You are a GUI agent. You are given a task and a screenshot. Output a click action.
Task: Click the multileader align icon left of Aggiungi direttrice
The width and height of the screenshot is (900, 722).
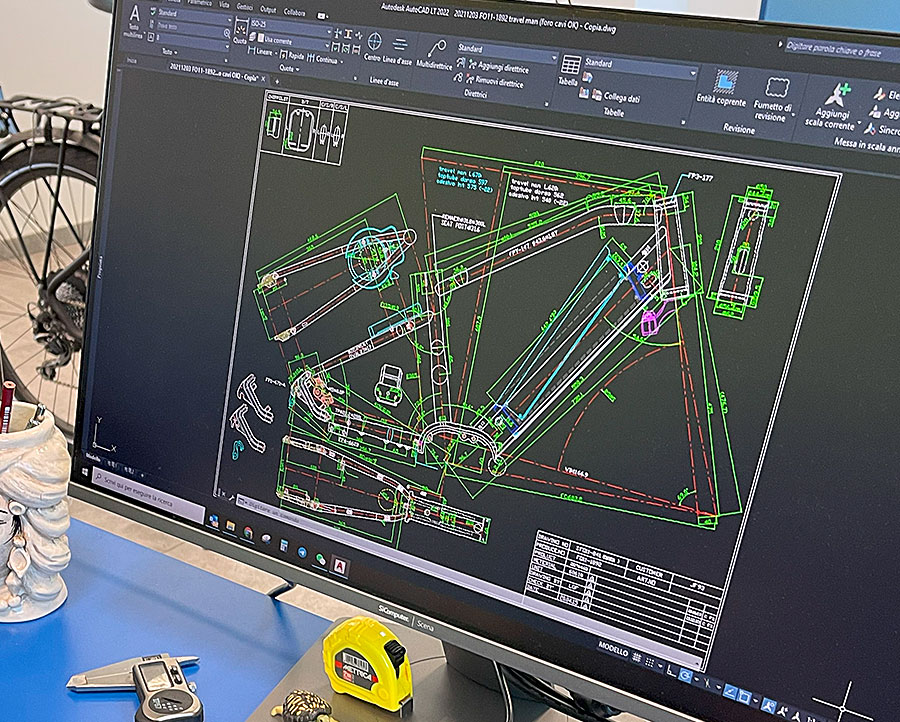point(460,63)
